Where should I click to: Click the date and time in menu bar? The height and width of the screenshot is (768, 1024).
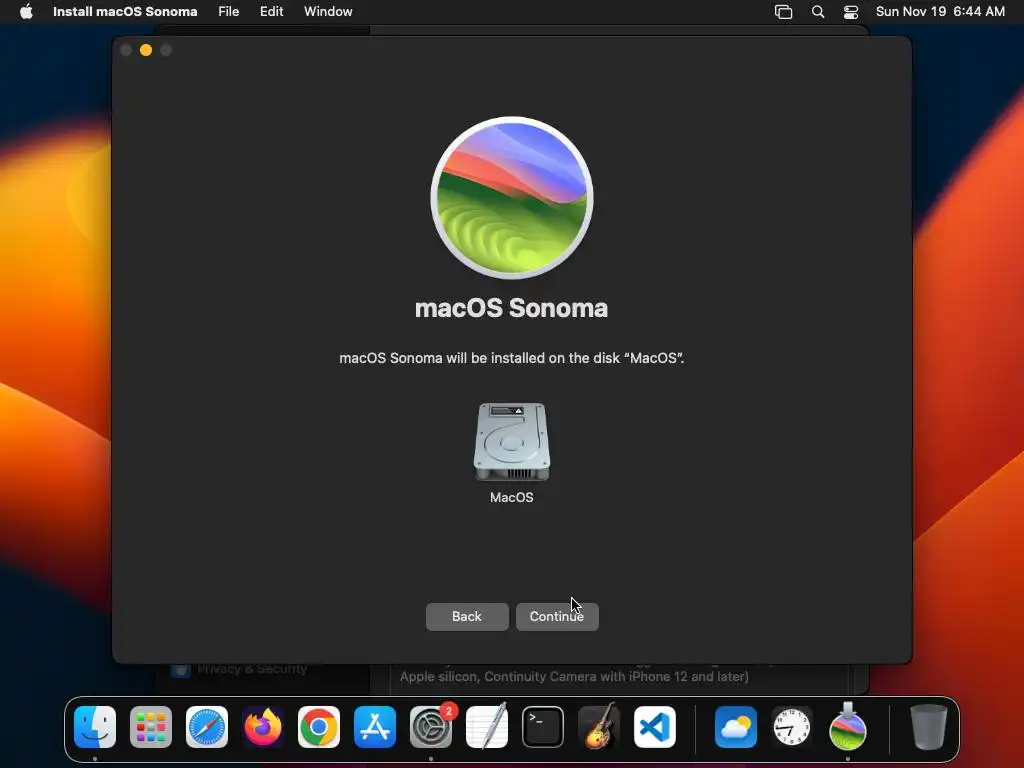[940, 12]
